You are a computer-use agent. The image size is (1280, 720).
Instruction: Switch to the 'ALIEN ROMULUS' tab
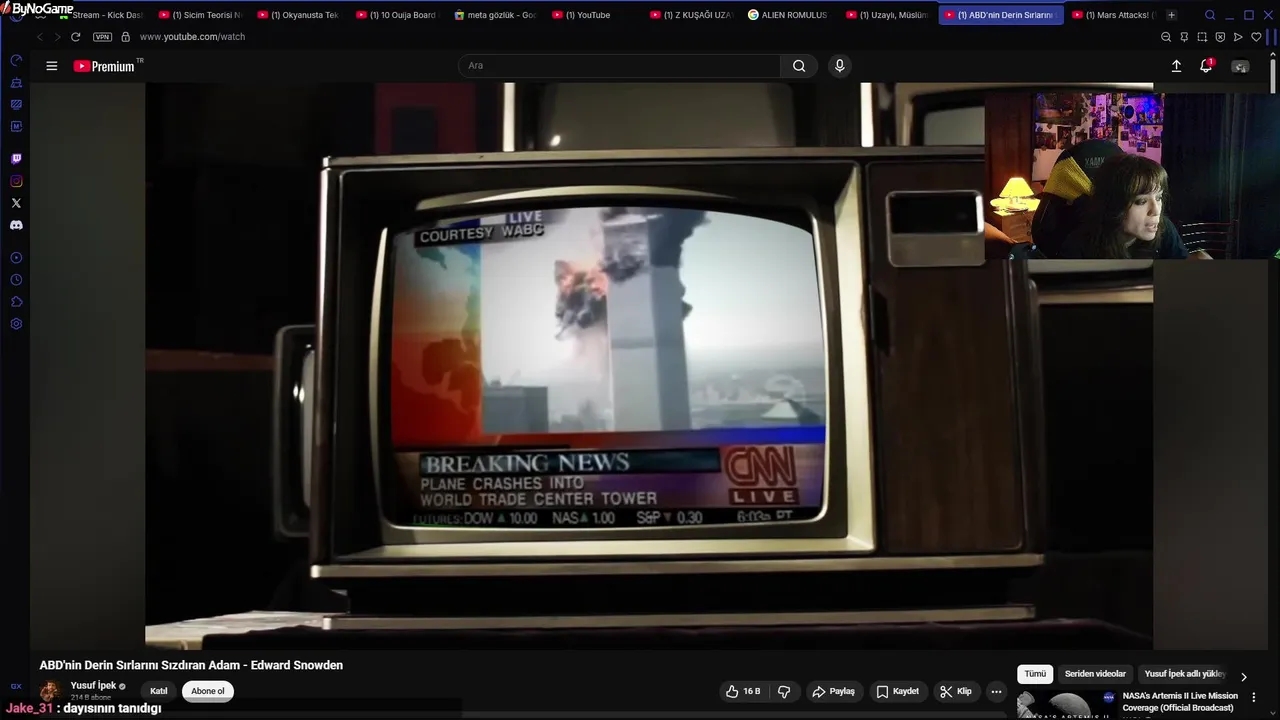coord(788,15)
